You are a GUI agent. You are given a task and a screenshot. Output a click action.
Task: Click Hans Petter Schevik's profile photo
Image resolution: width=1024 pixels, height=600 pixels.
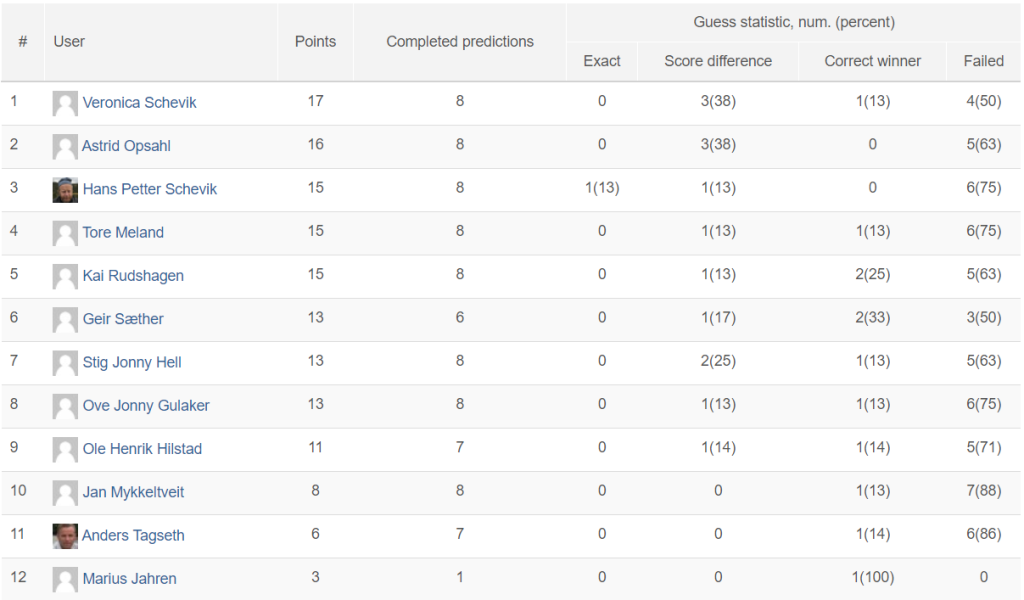click(65, 189)
